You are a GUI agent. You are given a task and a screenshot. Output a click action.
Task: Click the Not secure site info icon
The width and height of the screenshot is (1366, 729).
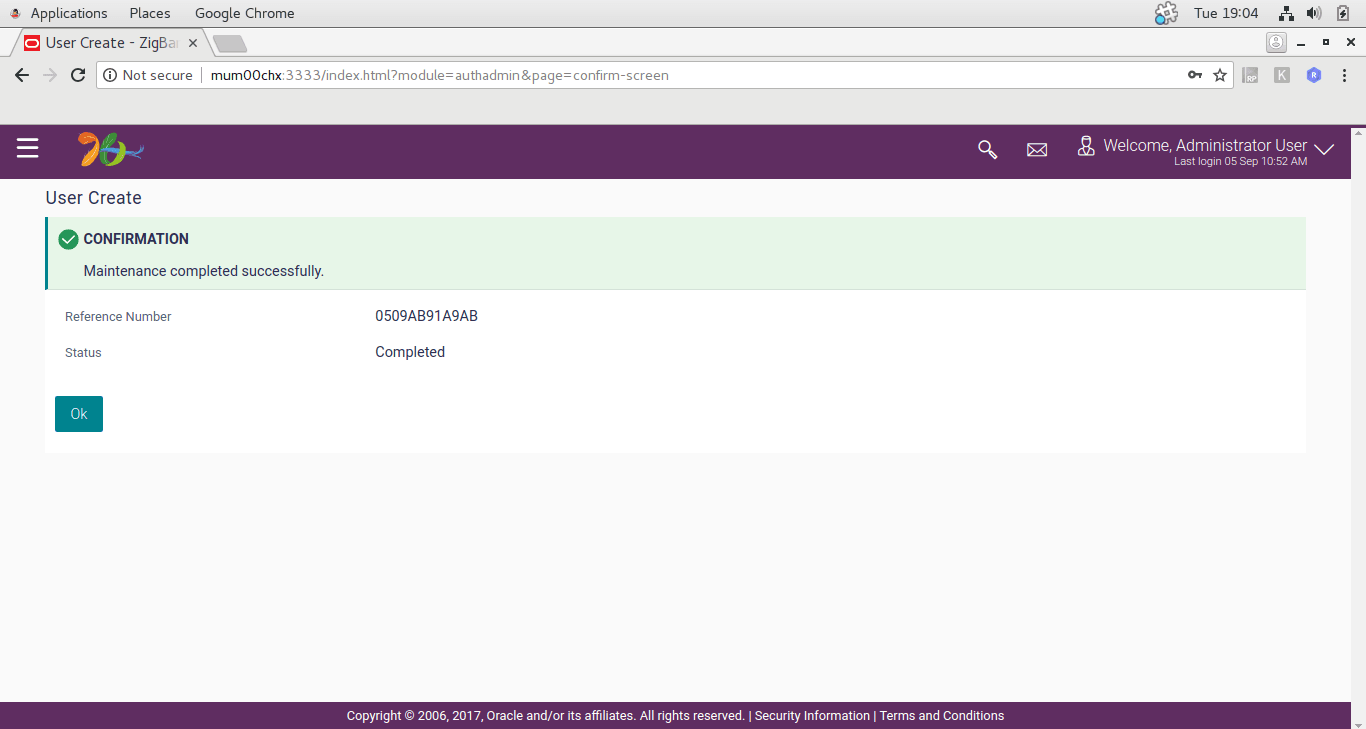pos(110,75)
